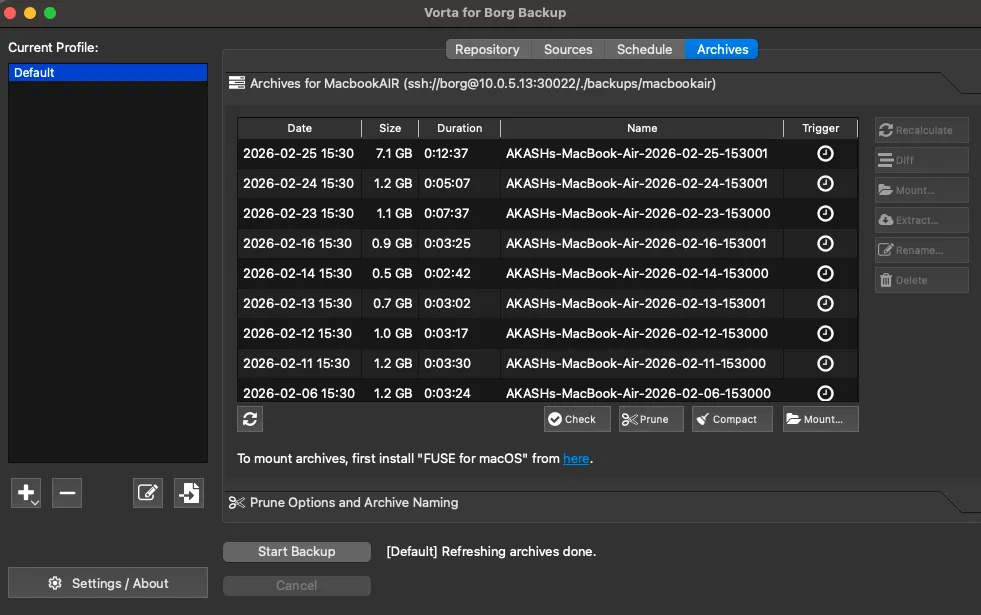
Task: Remove profile using the minus icon
Action: click(x=67, y=492)
